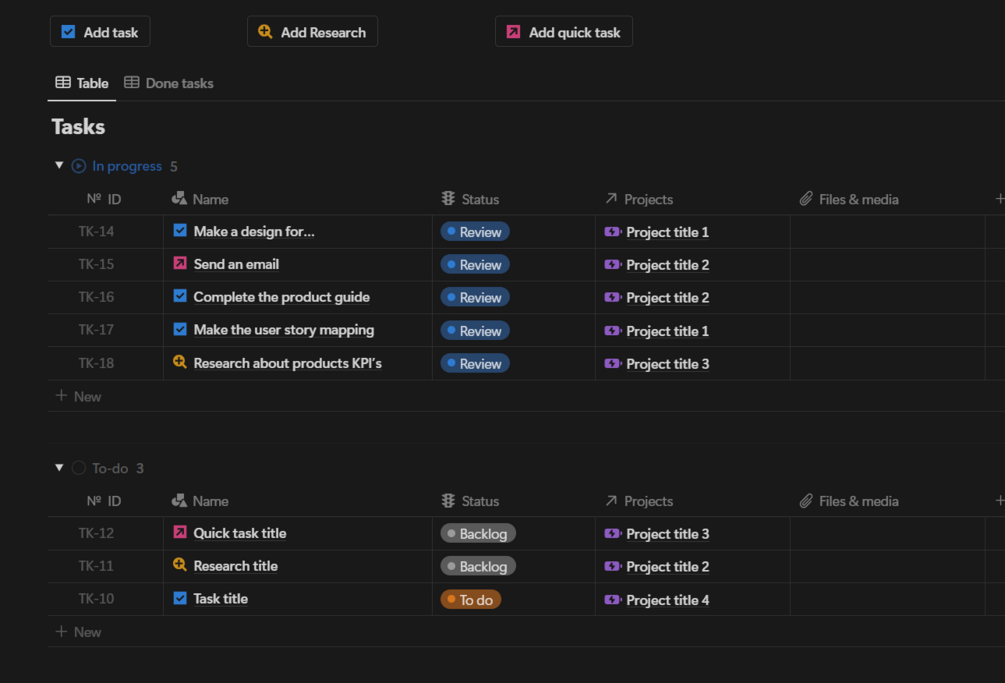Image resolution: width=1005 pixels, height=683 pixels.
Task: Click the magnifier icon beside Research about products KPI's
Action: pos(180,362)
